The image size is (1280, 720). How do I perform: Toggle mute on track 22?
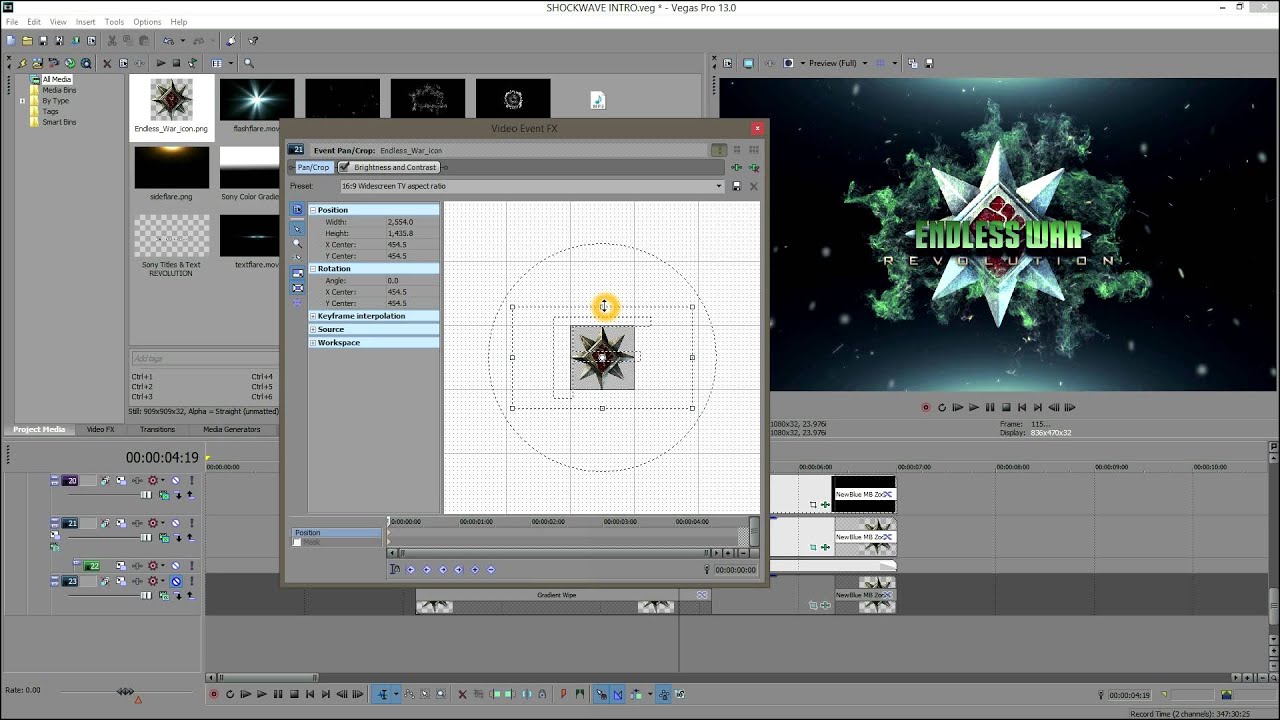click(175, 566)
